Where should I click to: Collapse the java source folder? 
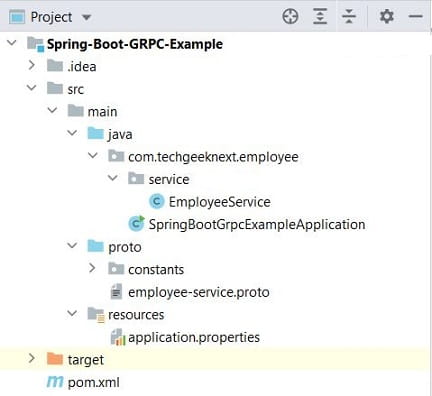click(x=72, y=133)
